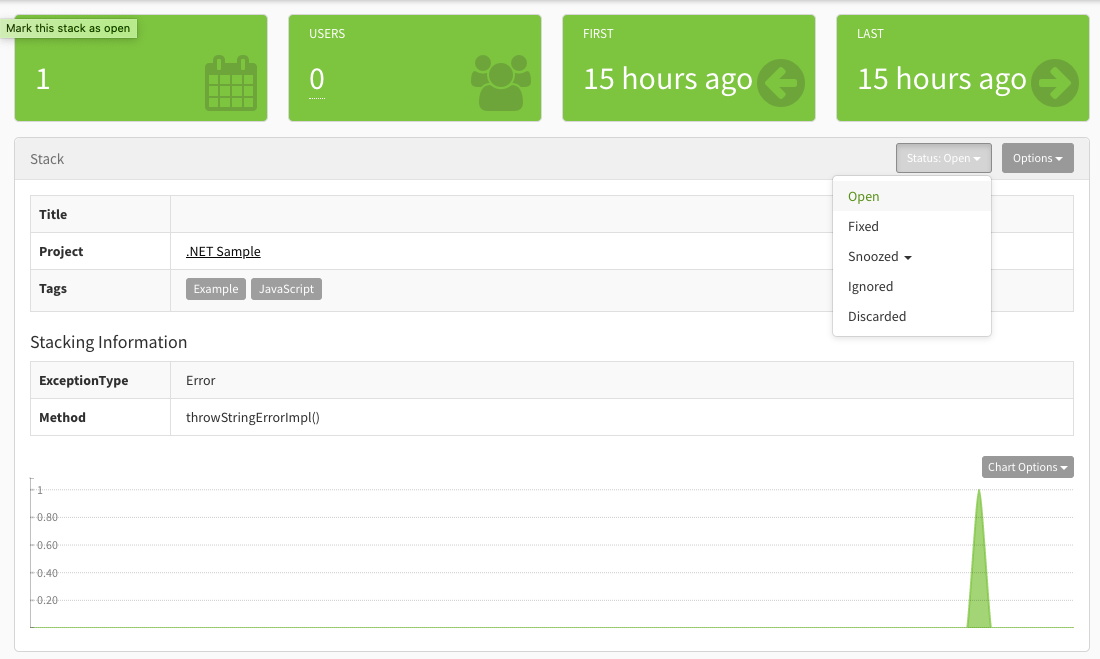Image resolution: width=1100 pixels, height=659 pixels.
Task: Open the .NET Sample project link
Action: click(222, 251)
